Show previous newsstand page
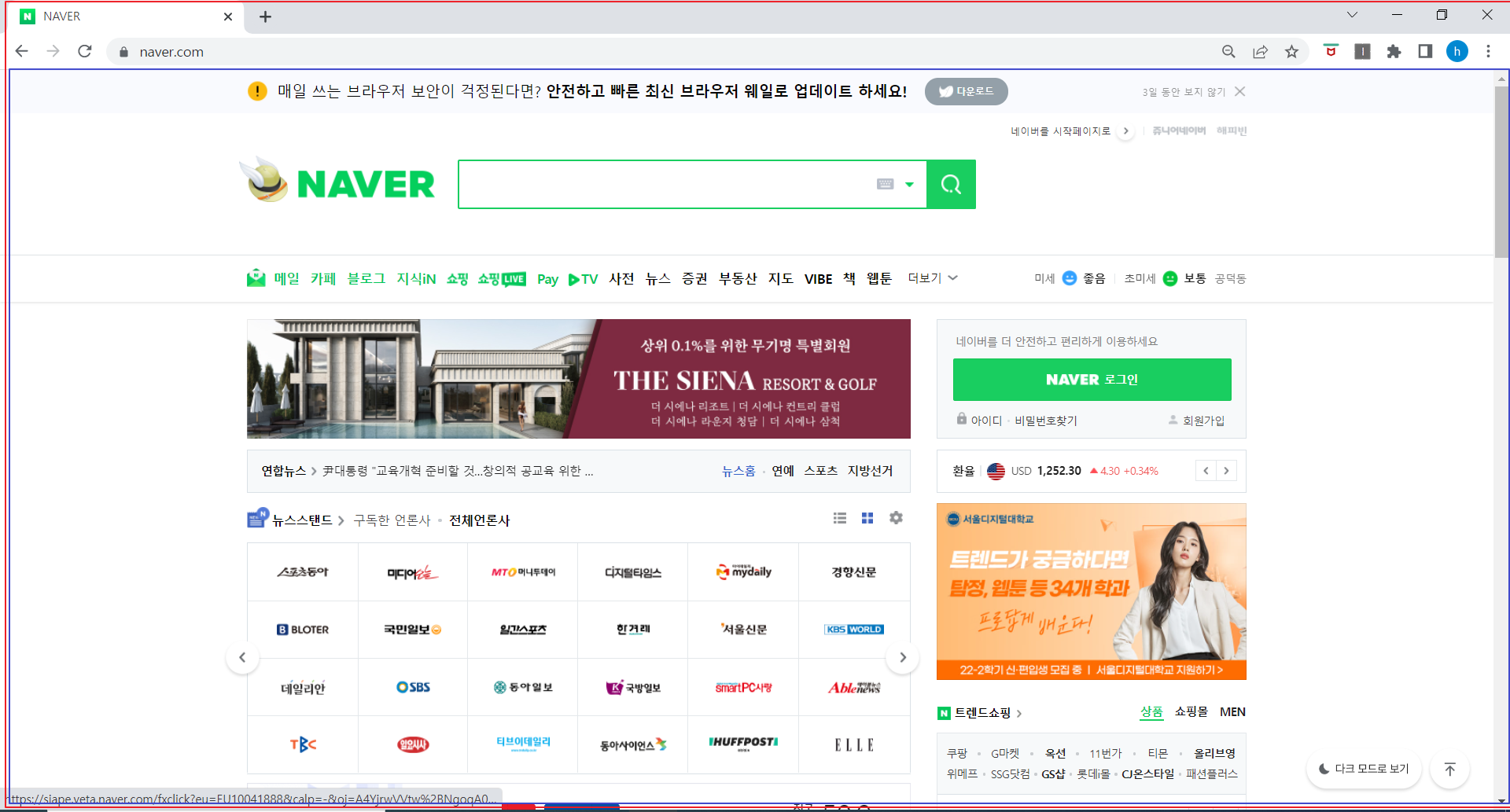This screenshot has width=1510, height=812. click(x=242, y=657)
